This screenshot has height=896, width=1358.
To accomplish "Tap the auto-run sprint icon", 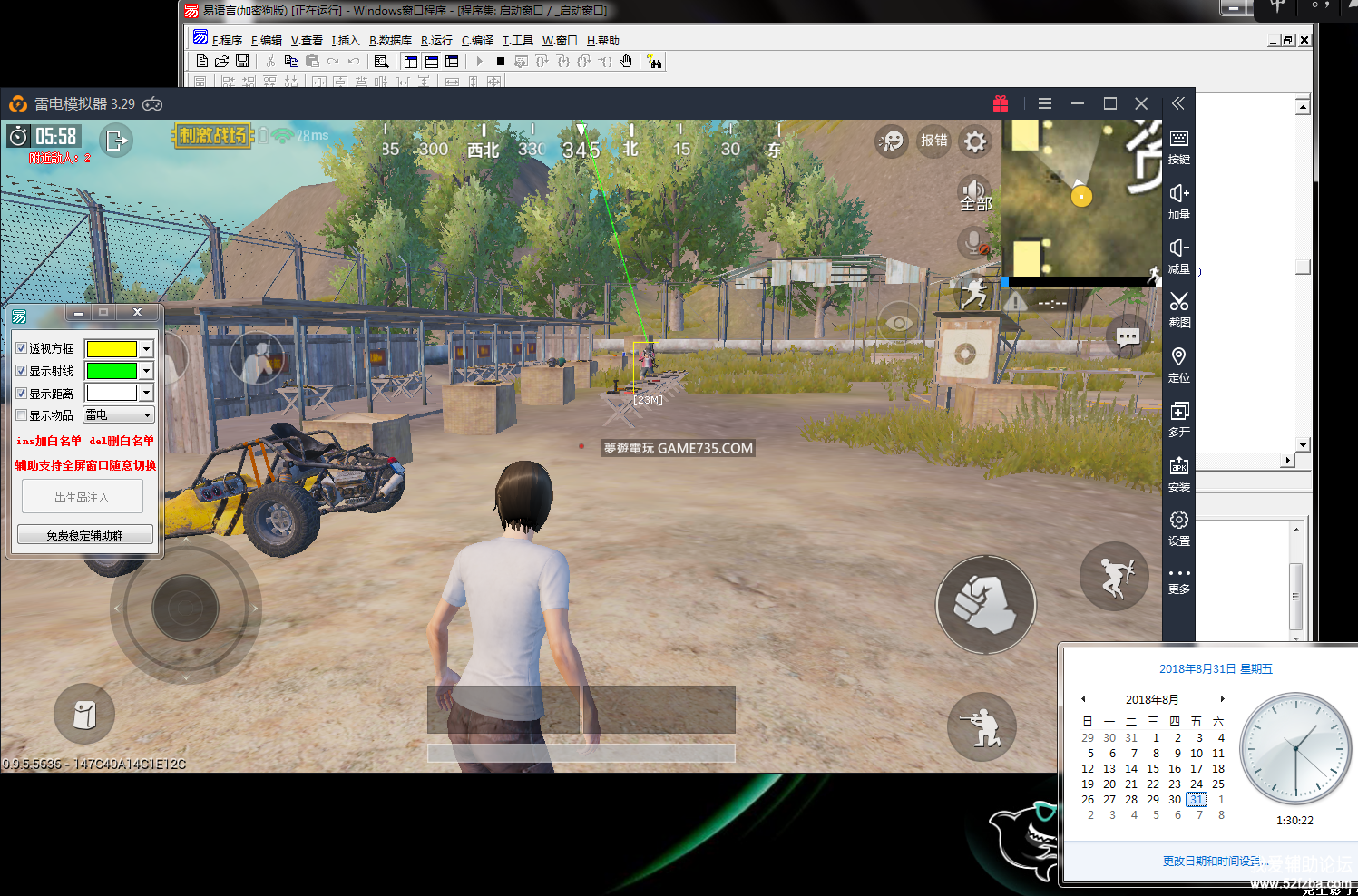I will 974,293.
